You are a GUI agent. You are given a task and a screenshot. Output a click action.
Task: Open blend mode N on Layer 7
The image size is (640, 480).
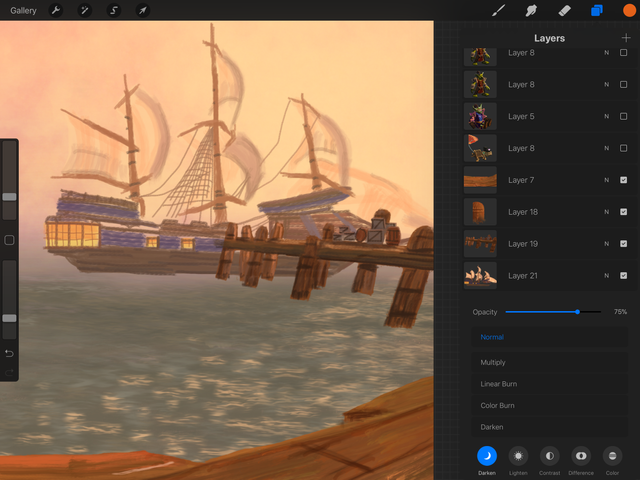[607, 180]
